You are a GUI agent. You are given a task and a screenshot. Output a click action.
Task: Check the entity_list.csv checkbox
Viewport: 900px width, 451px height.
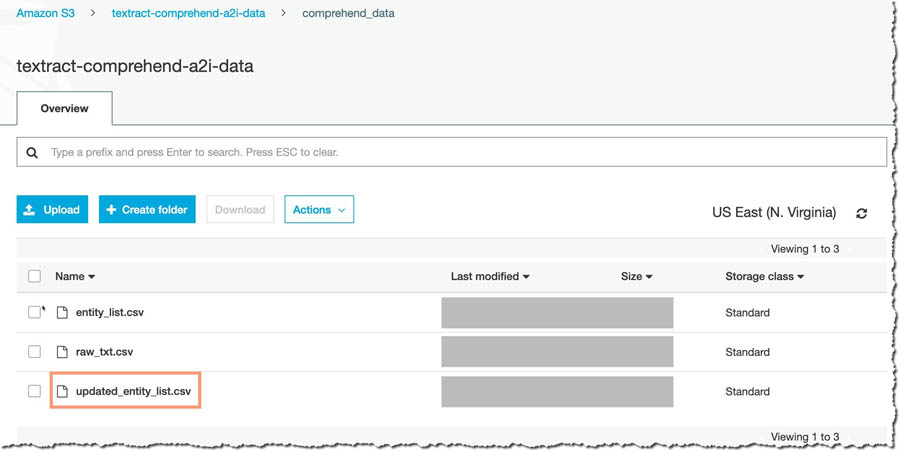pos(34,313)
